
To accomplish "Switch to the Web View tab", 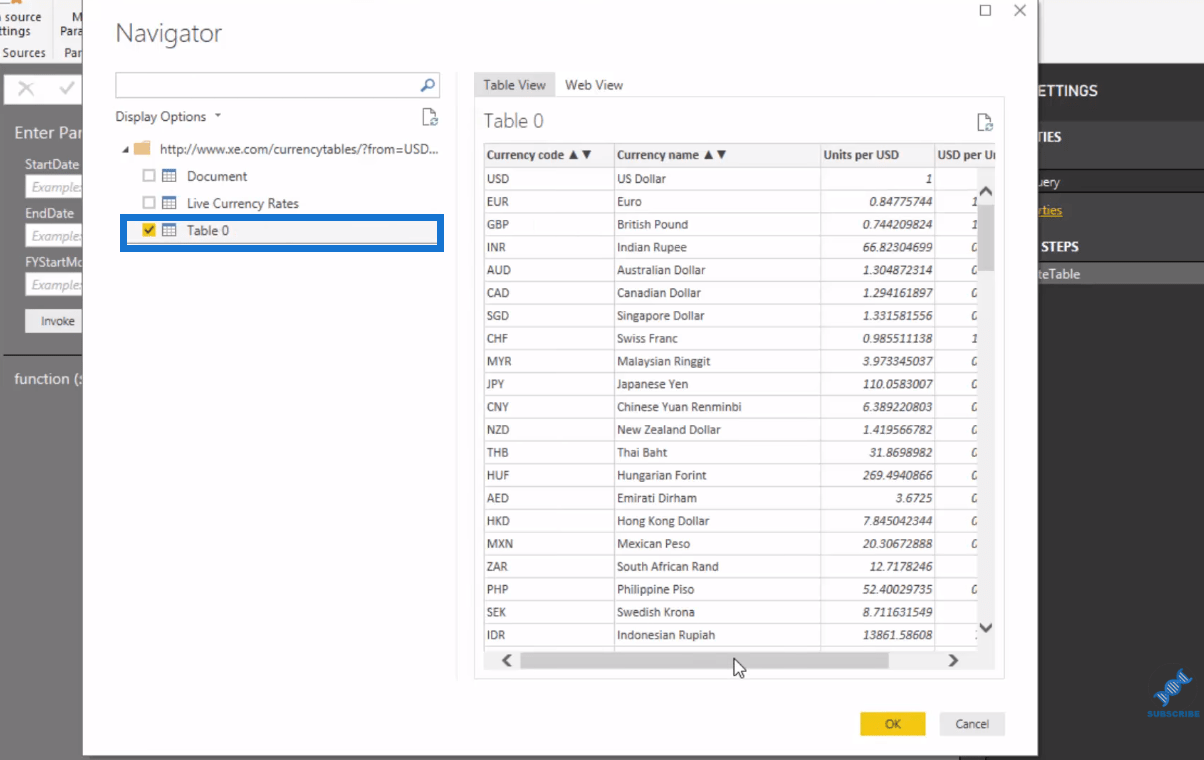I will [x=594, y=85].
